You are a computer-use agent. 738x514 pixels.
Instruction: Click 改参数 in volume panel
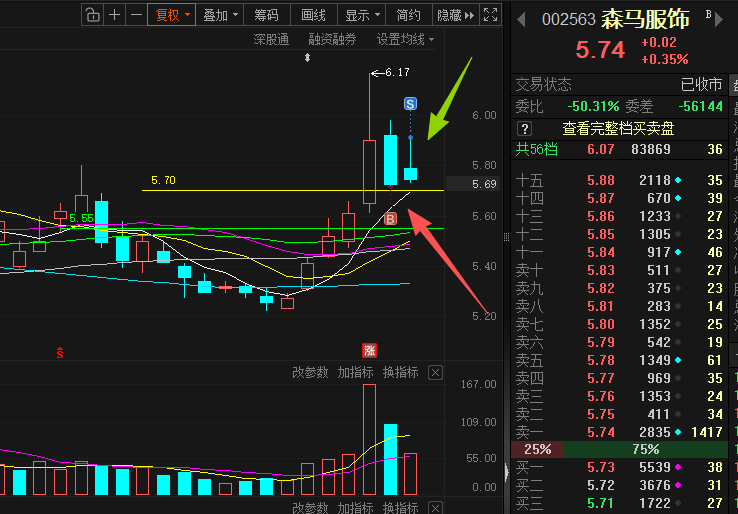pos(310,373)
